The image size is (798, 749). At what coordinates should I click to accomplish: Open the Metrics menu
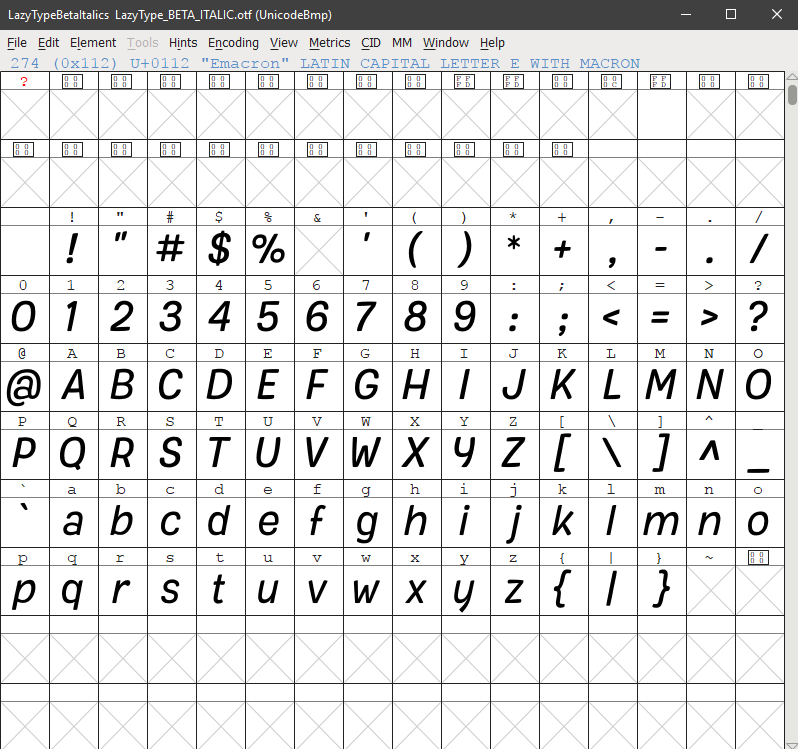coord(329,43)
